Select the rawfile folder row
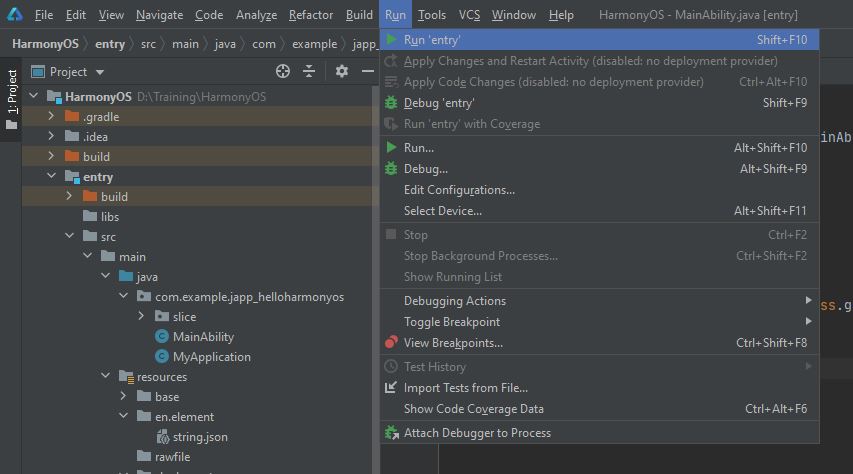853x474 pixels. click(200, 457)
